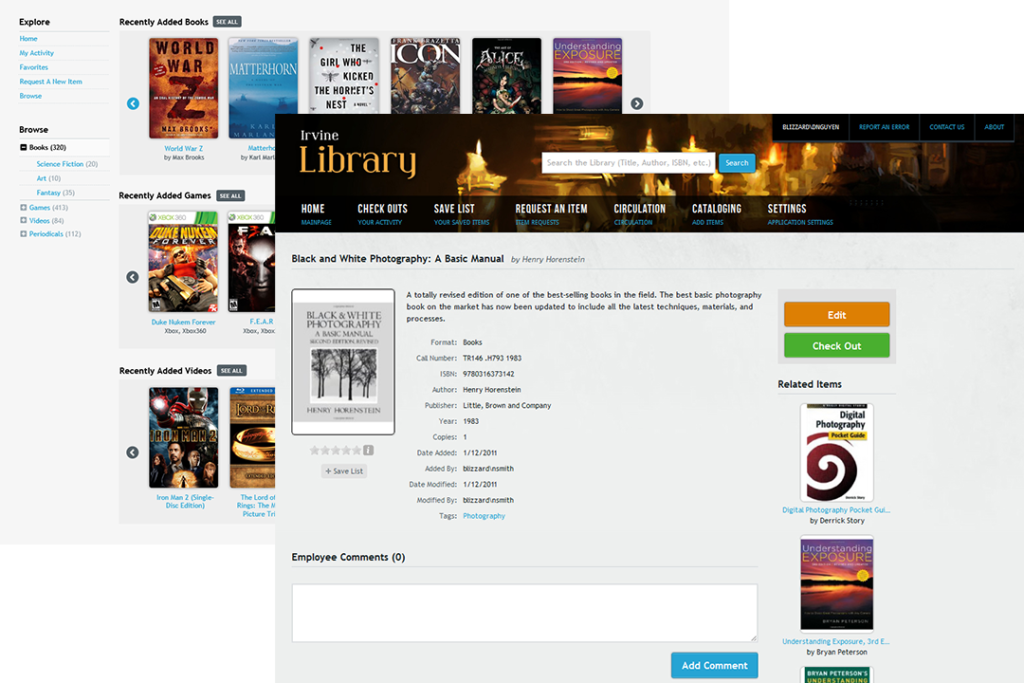The image size is (1024, 683).
Task: Open the Digital Photography Pocket Guide thumbnail
Action: point(837,453)
